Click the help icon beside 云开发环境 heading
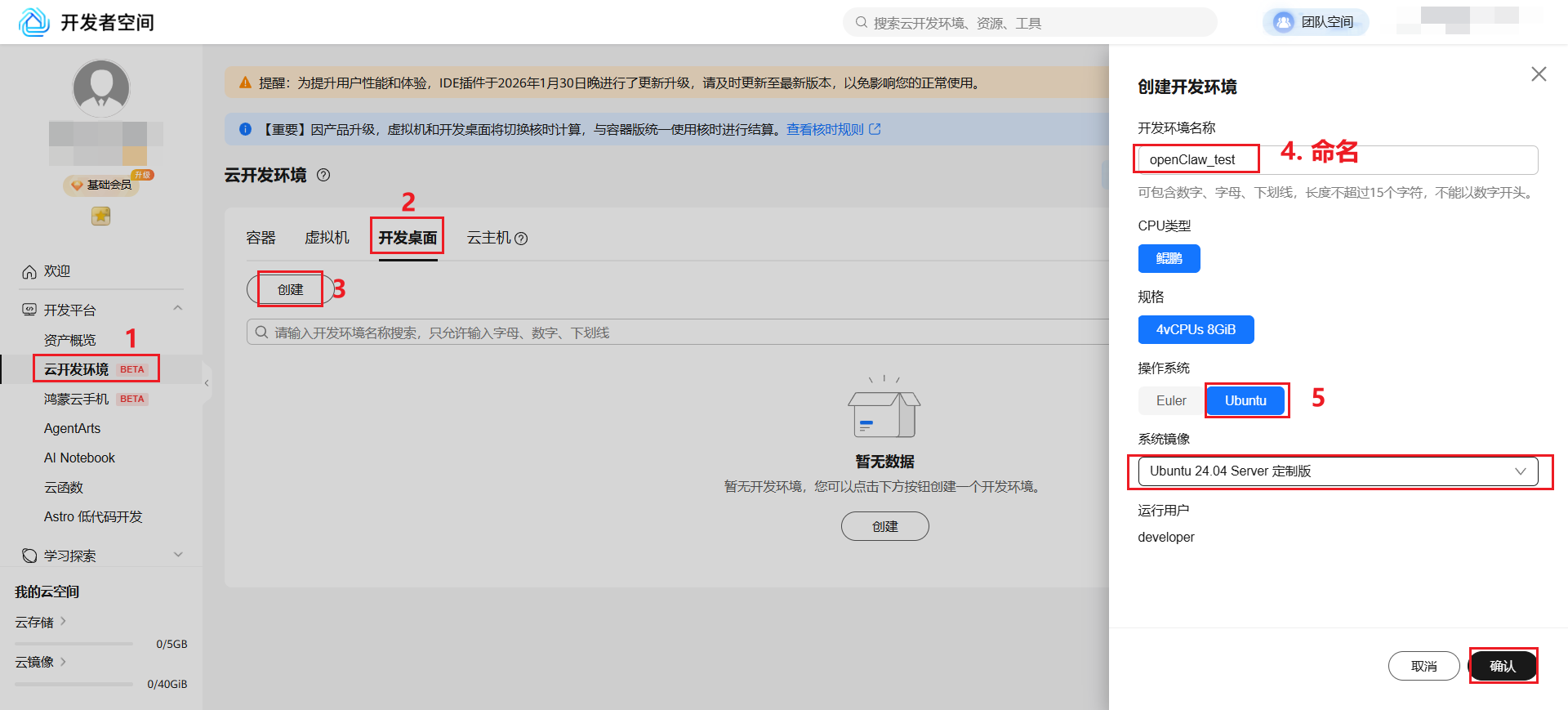1568x710 pixels. [323, 175]
